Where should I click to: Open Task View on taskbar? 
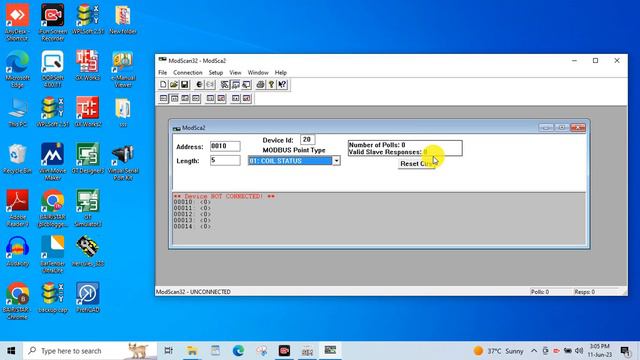[x=169, y=351]
